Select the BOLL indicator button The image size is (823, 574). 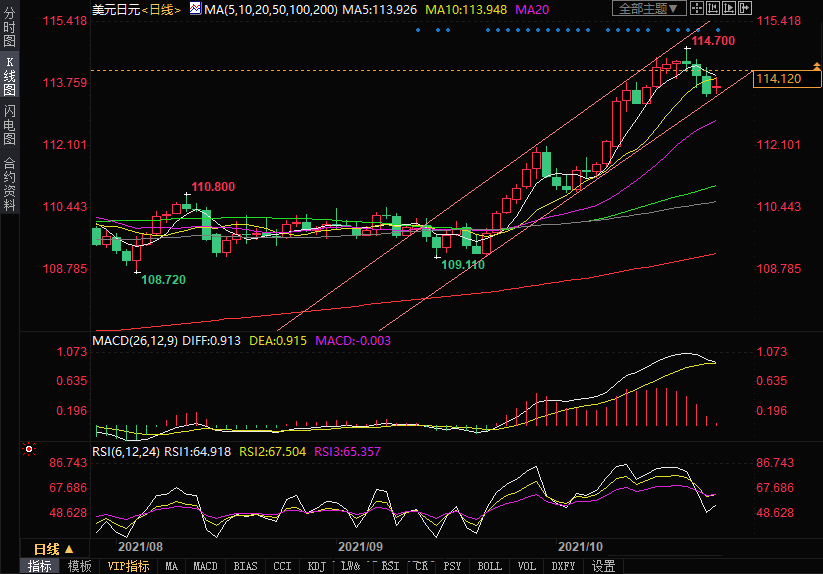[489, 566]
